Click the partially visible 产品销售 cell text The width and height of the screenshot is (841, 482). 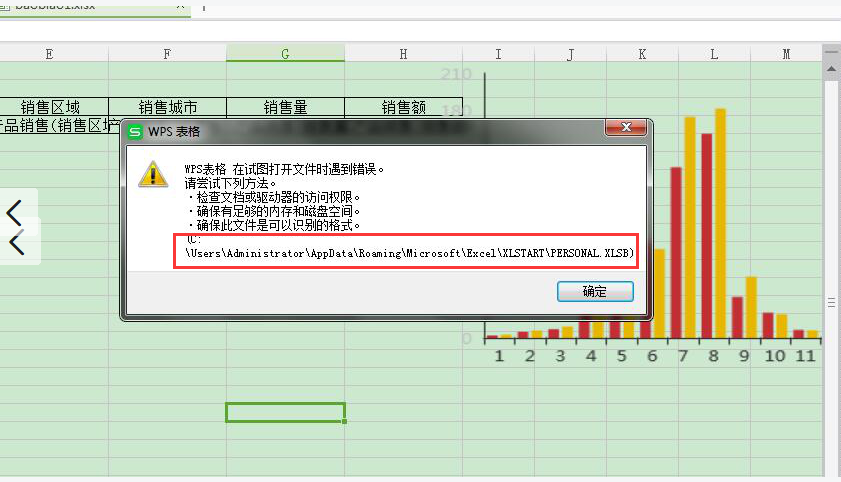click(60, 125)
